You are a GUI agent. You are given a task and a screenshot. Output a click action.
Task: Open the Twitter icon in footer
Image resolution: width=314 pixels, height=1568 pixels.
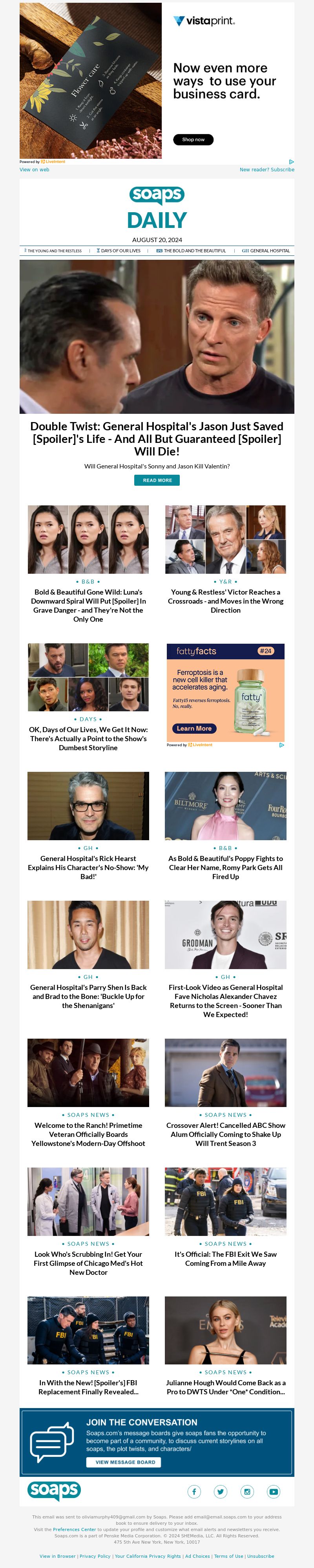[220, 1491]
